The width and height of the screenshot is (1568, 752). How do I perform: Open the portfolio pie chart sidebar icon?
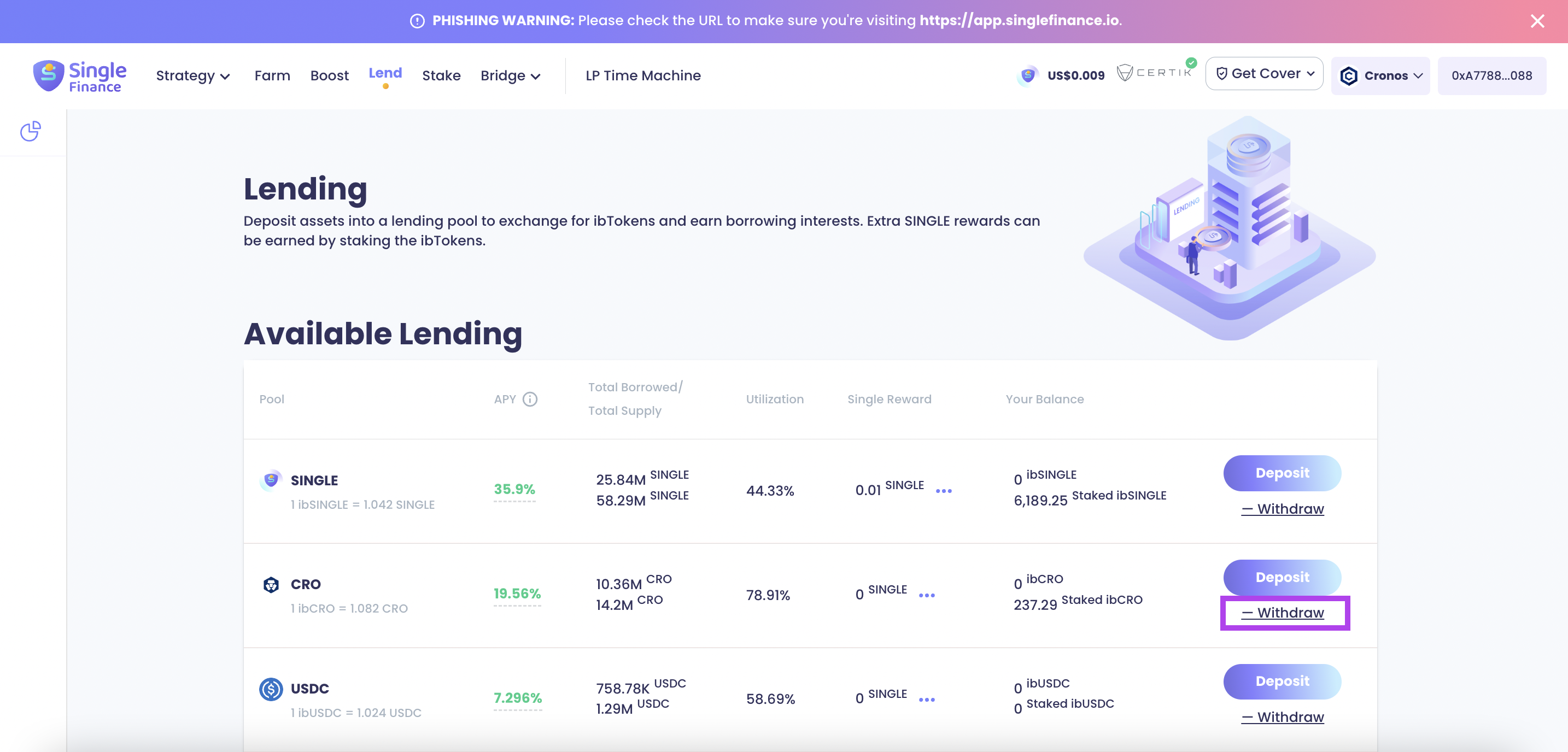pyautogui.click(x=31, y=131)
